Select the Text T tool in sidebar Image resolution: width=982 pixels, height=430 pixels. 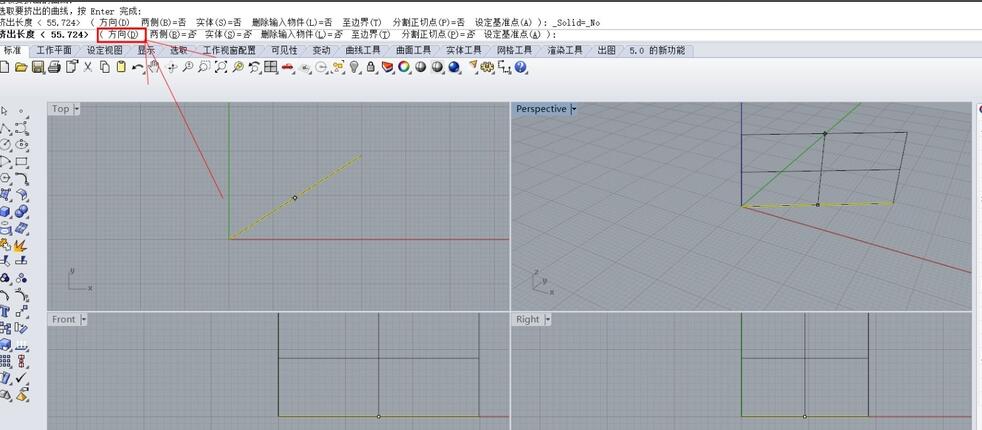pyautogui.click(x=5, y=311)
